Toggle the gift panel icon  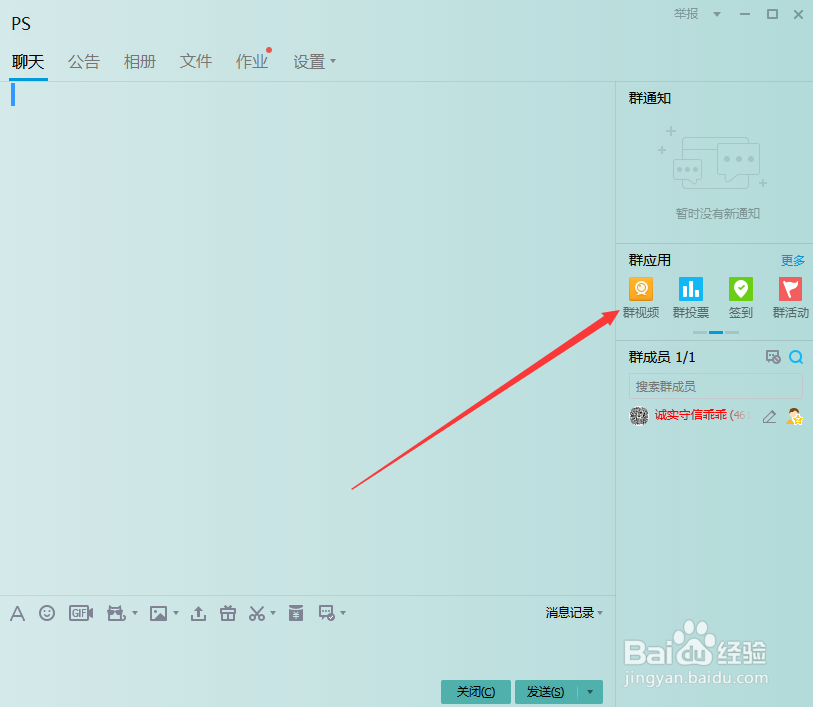click(227, 612)
